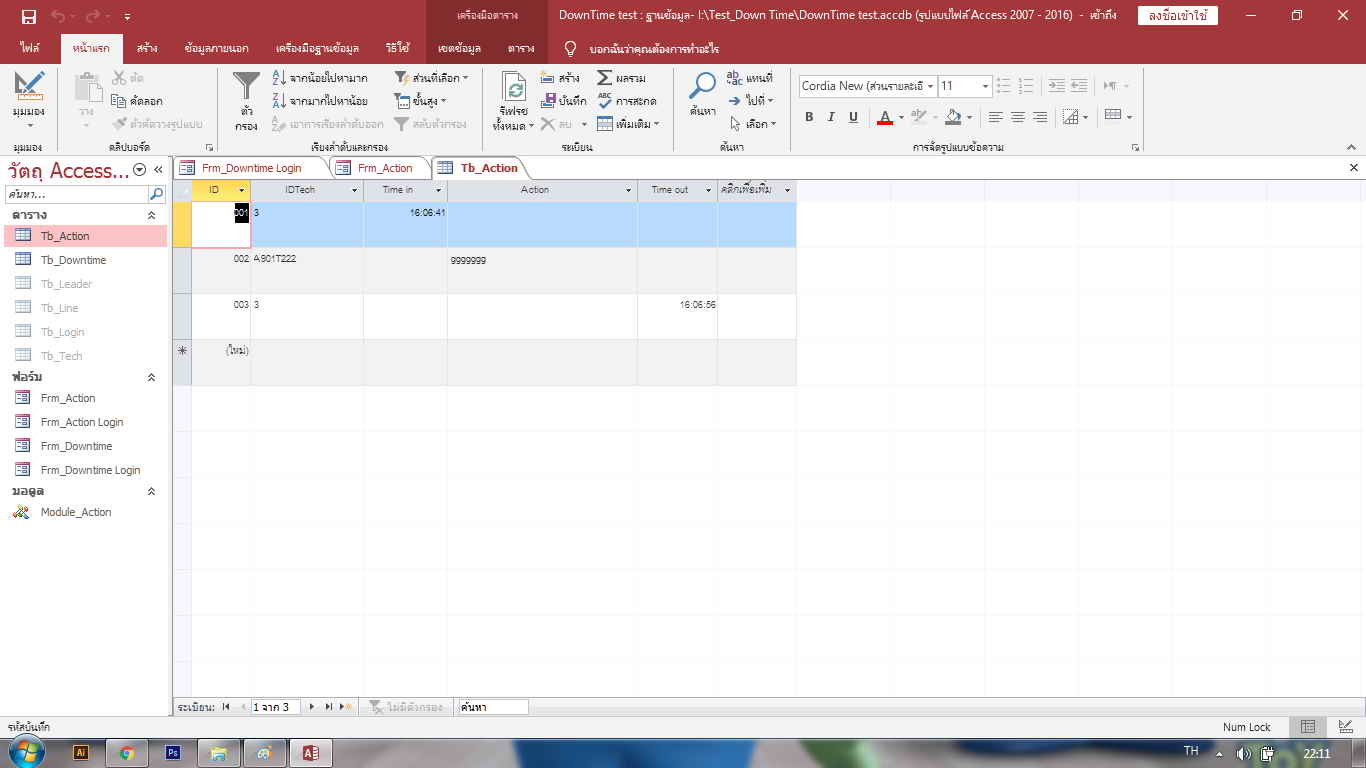Open the Create (สร้าง) ribbon tab
Viewport: 1366px width, 768px height.
coord(147,48)
